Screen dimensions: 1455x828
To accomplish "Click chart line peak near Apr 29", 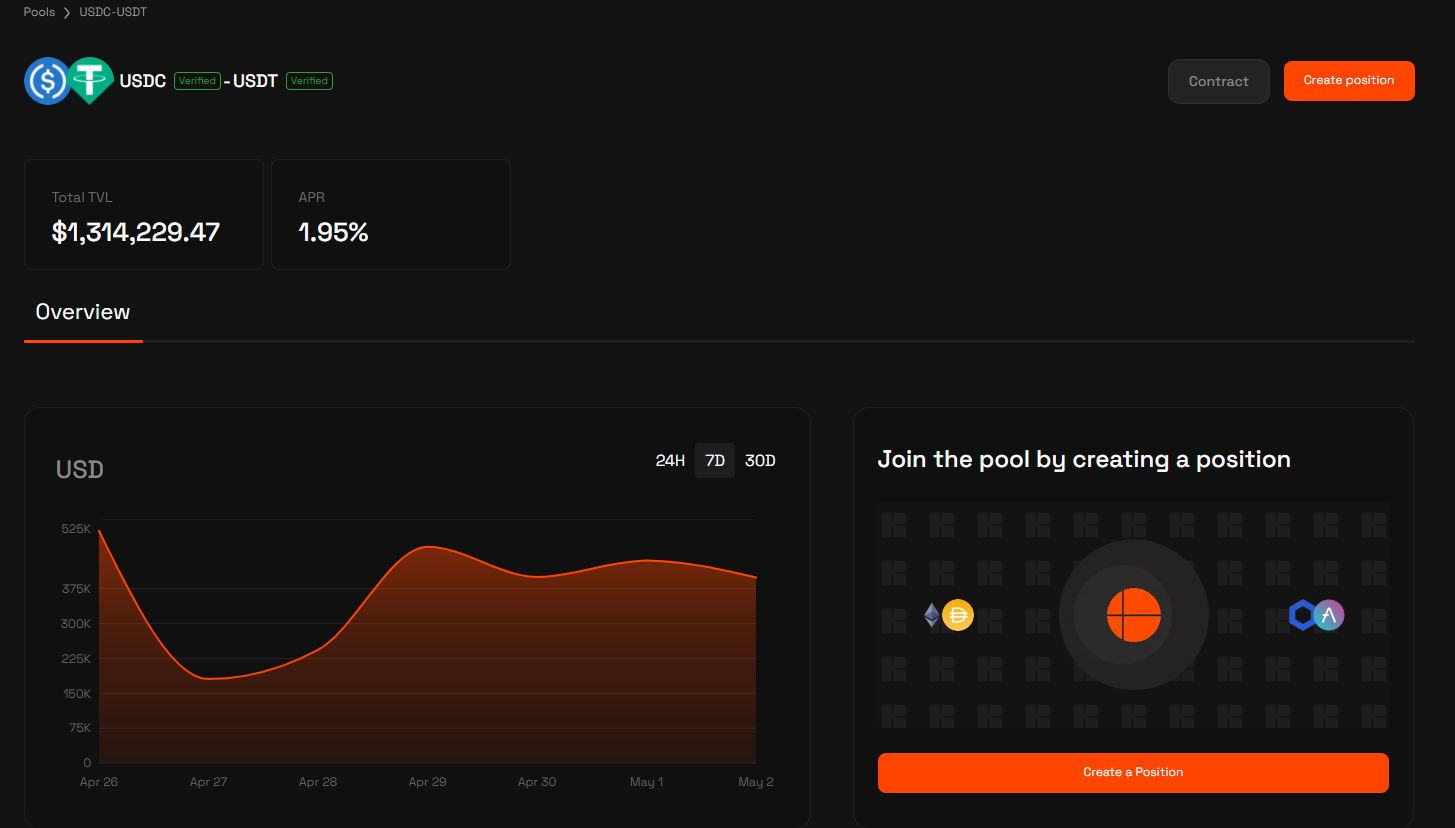I will click(428, 547).
